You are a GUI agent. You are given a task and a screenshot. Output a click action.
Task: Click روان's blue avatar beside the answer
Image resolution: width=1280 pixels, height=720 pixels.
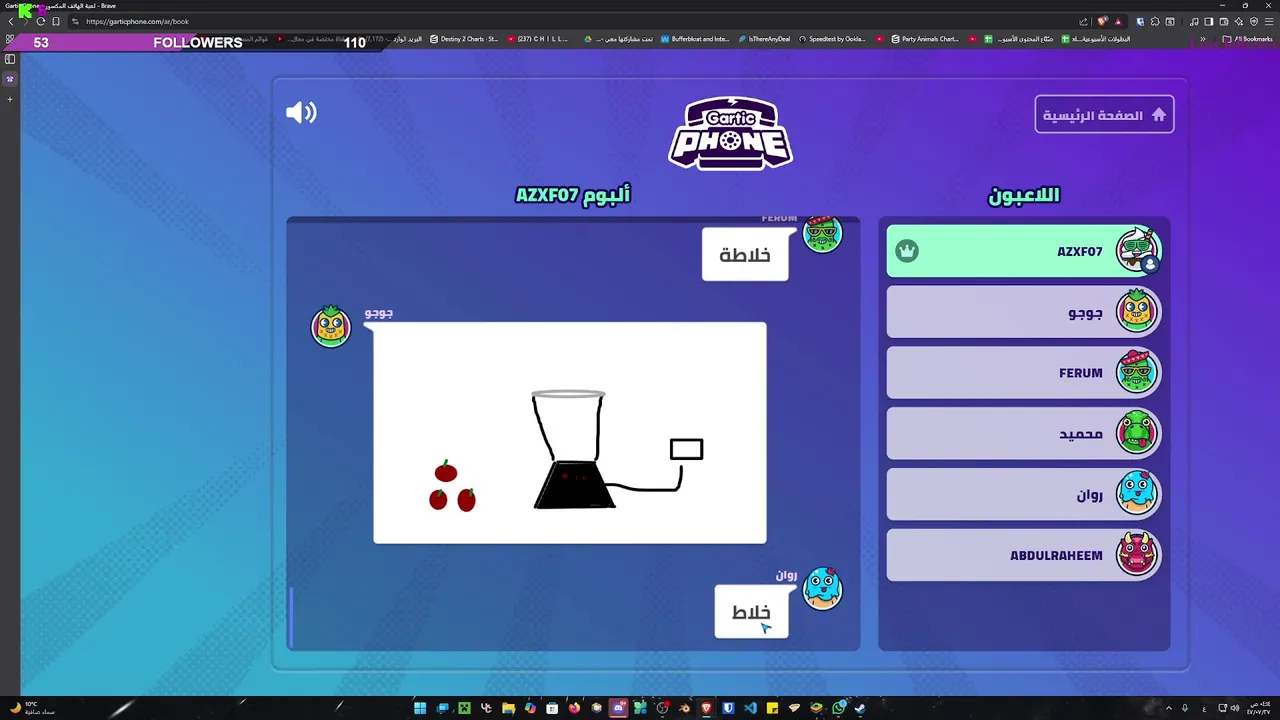tap(823, 589)
